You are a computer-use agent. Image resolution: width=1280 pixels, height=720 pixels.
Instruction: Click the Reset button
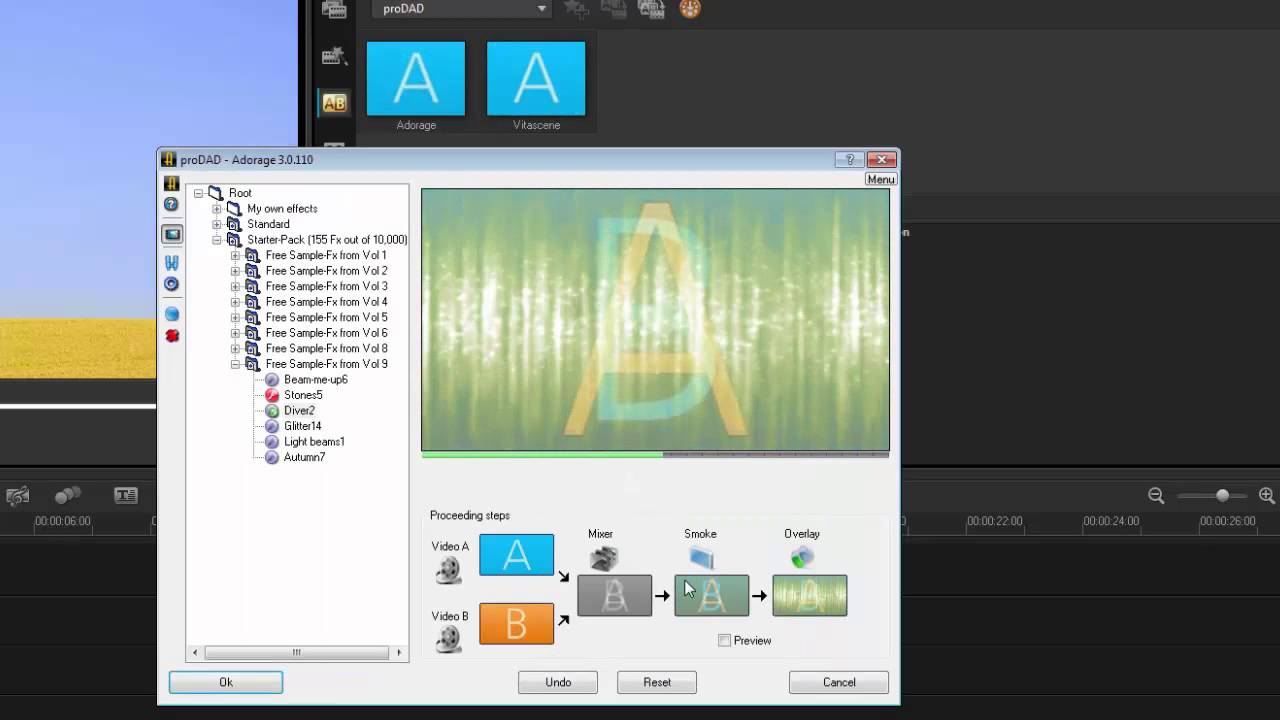coord(657,682)
